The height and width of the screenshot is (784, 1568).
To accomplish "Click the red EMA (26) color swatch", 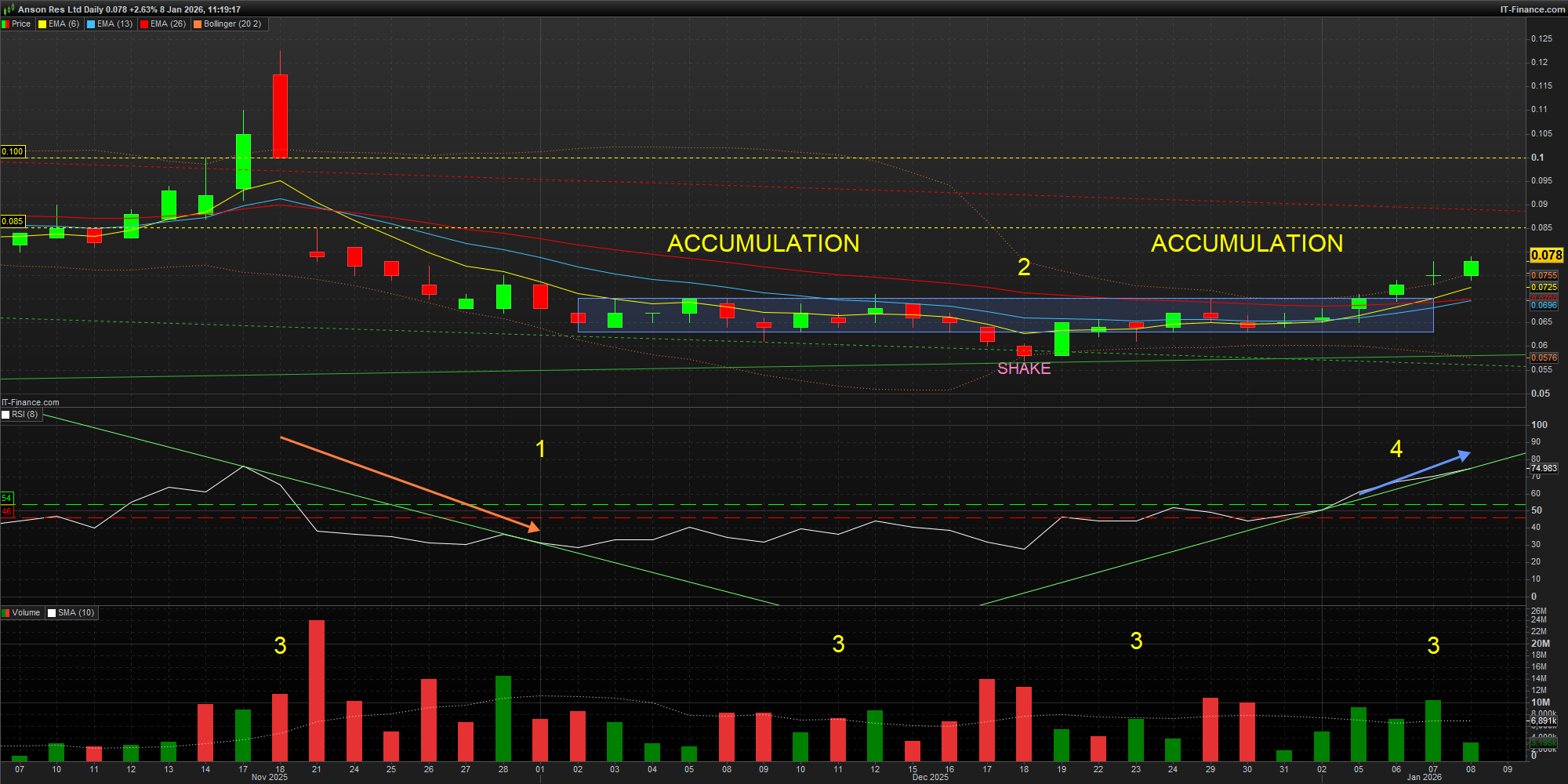I will click(x=144, y=24).
